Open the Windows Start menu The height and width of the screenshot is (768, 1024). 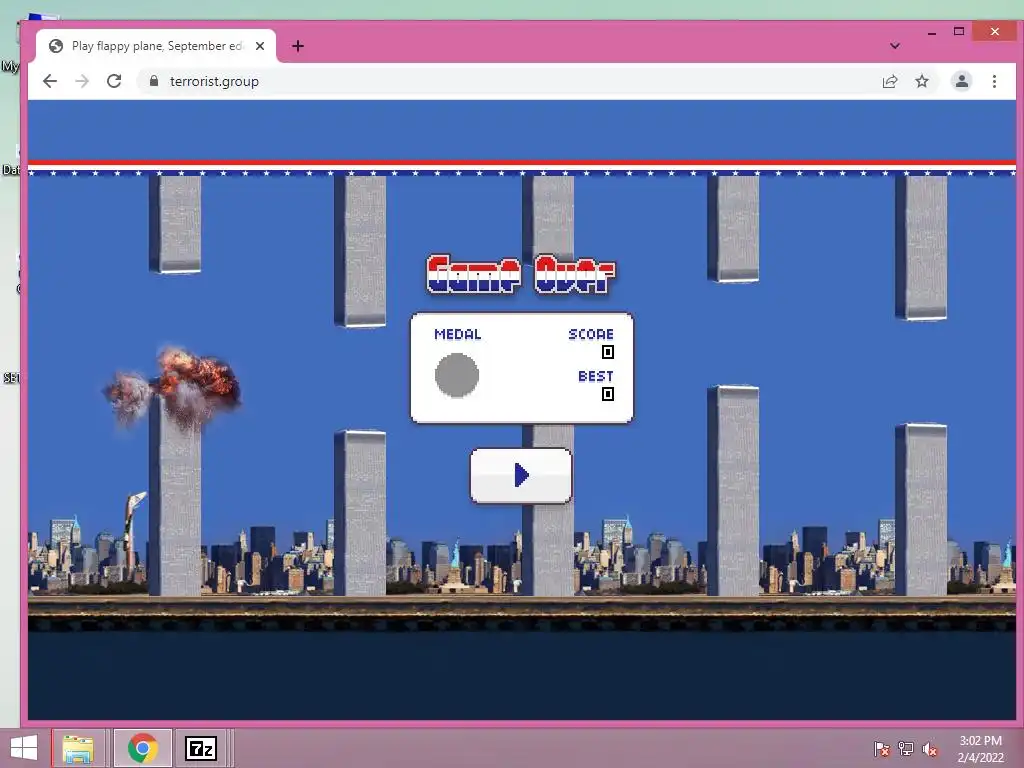24,748
